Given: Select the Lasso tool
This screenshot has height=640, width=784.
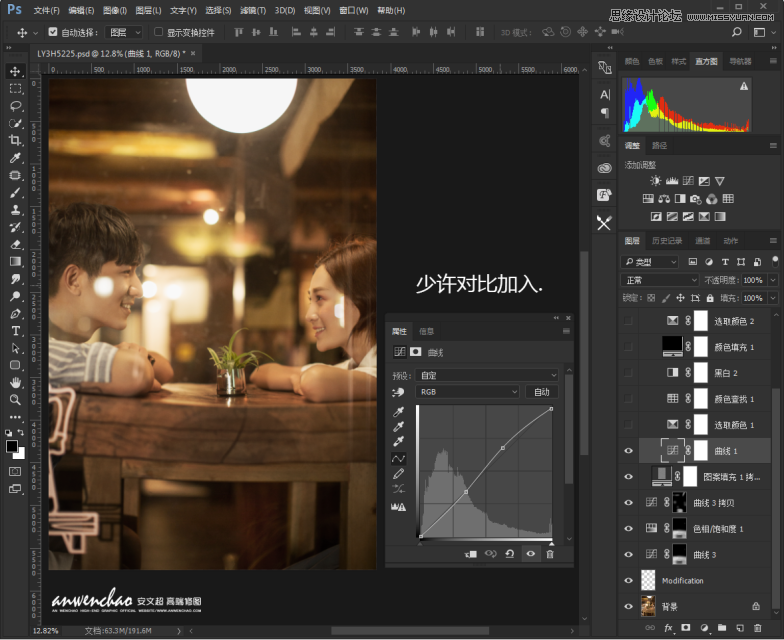Looking at the screenshot, I should 15,106.
